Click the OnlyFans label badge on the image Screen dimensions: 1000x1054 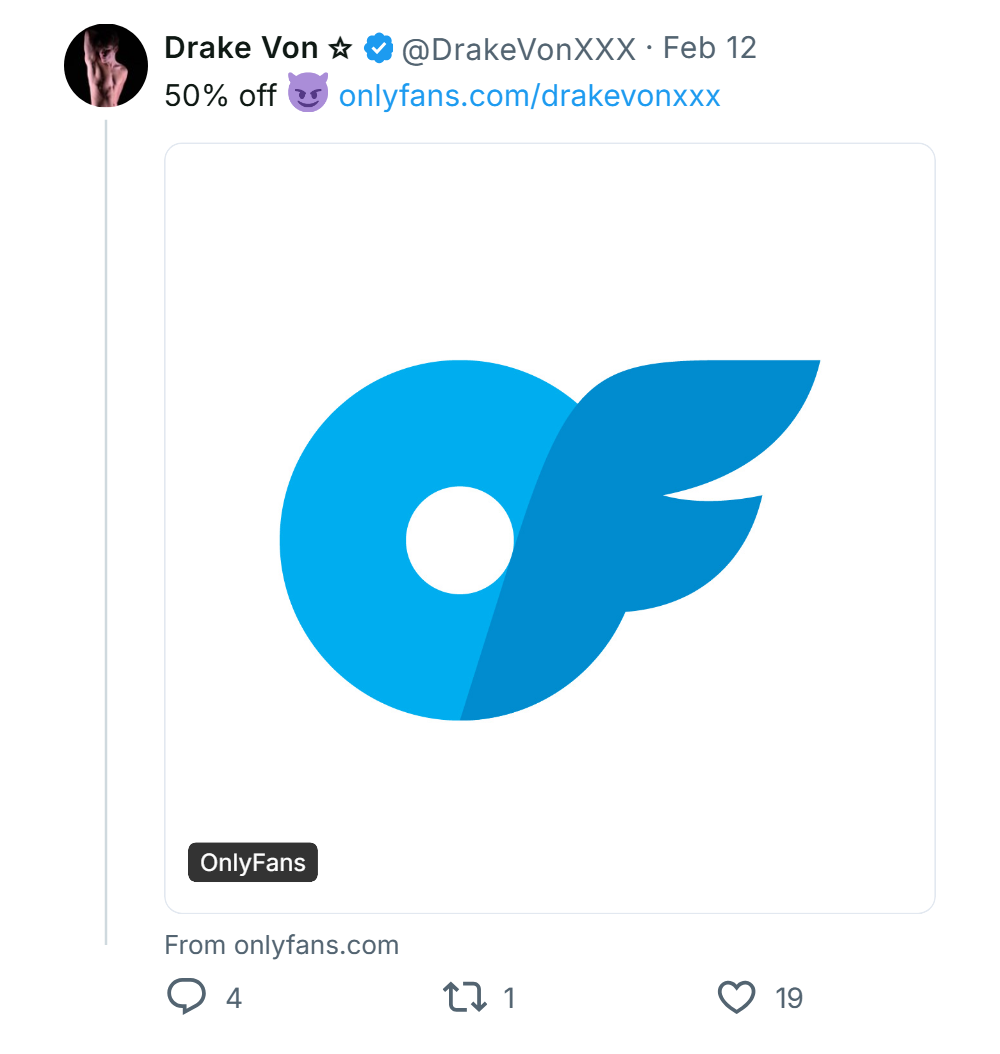(252, 862)
